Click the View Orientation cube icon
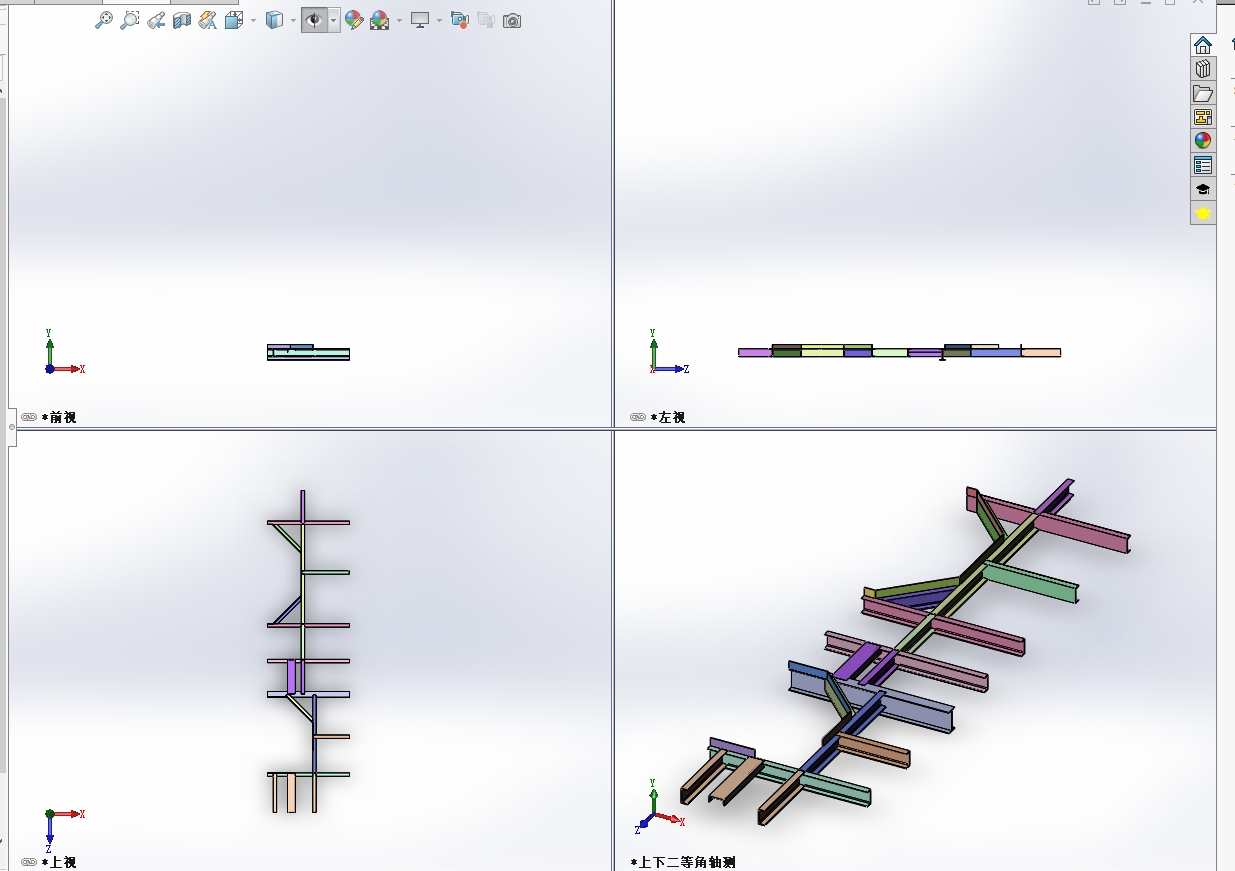 coord(234,20)
